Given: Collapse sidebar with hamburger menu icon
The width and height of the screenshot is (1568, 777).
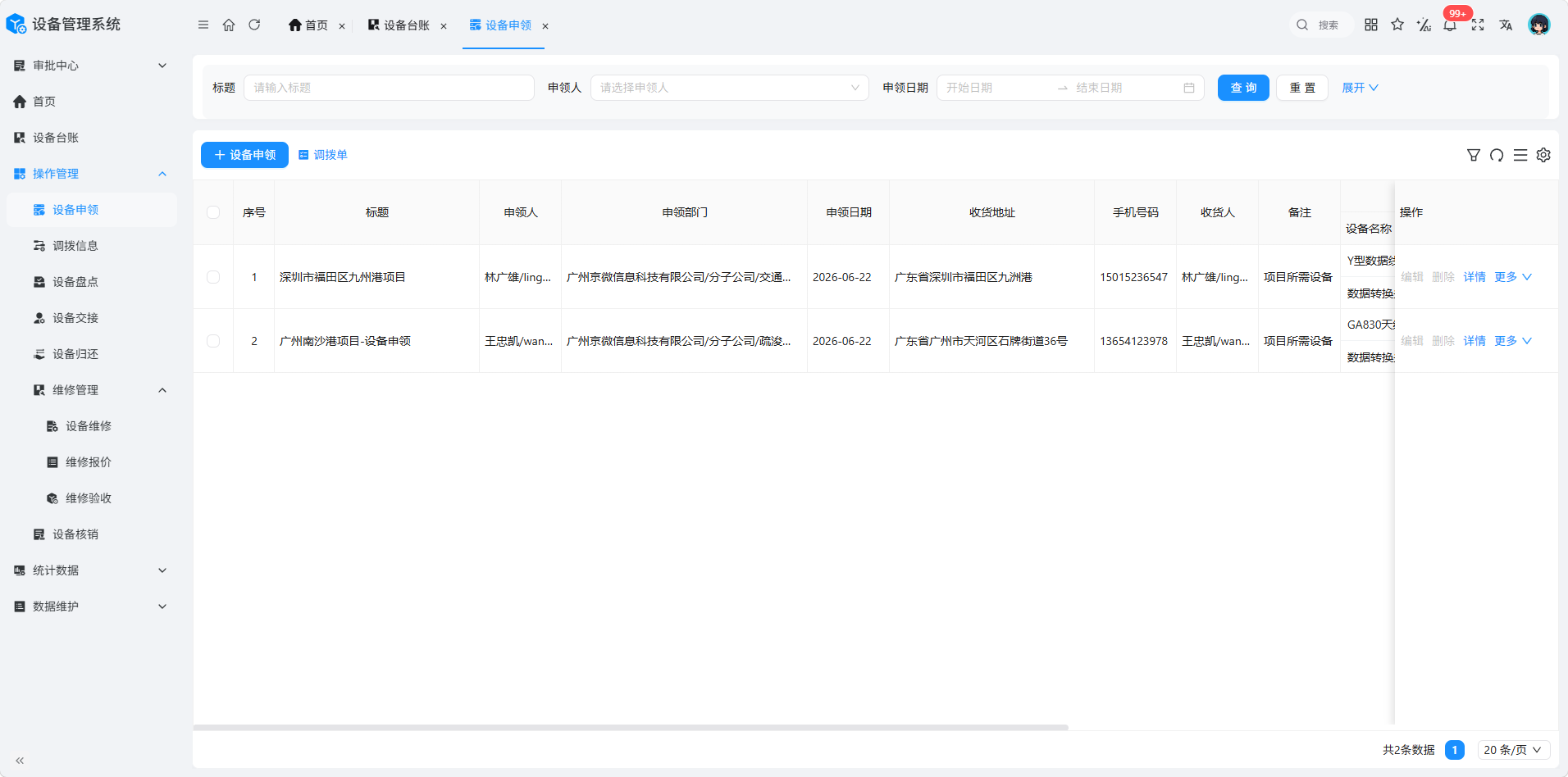Looking at the screenshot, I should pos(203,25).
